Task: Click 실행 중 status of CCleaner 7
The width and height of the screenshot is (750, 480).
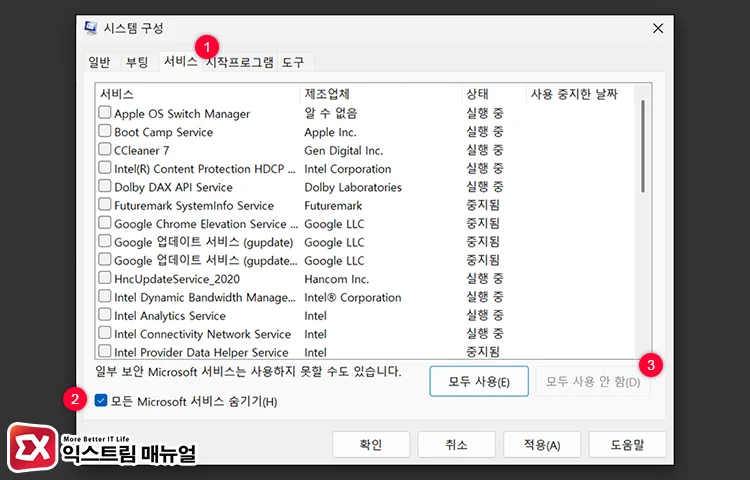Action: pyautogui.click(x=485, y=150)
